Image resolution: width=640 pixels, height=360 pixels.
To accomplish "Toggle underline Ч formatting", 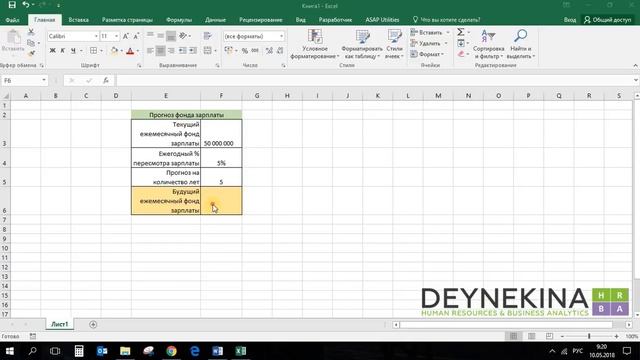I will click(x=73, y=51).
